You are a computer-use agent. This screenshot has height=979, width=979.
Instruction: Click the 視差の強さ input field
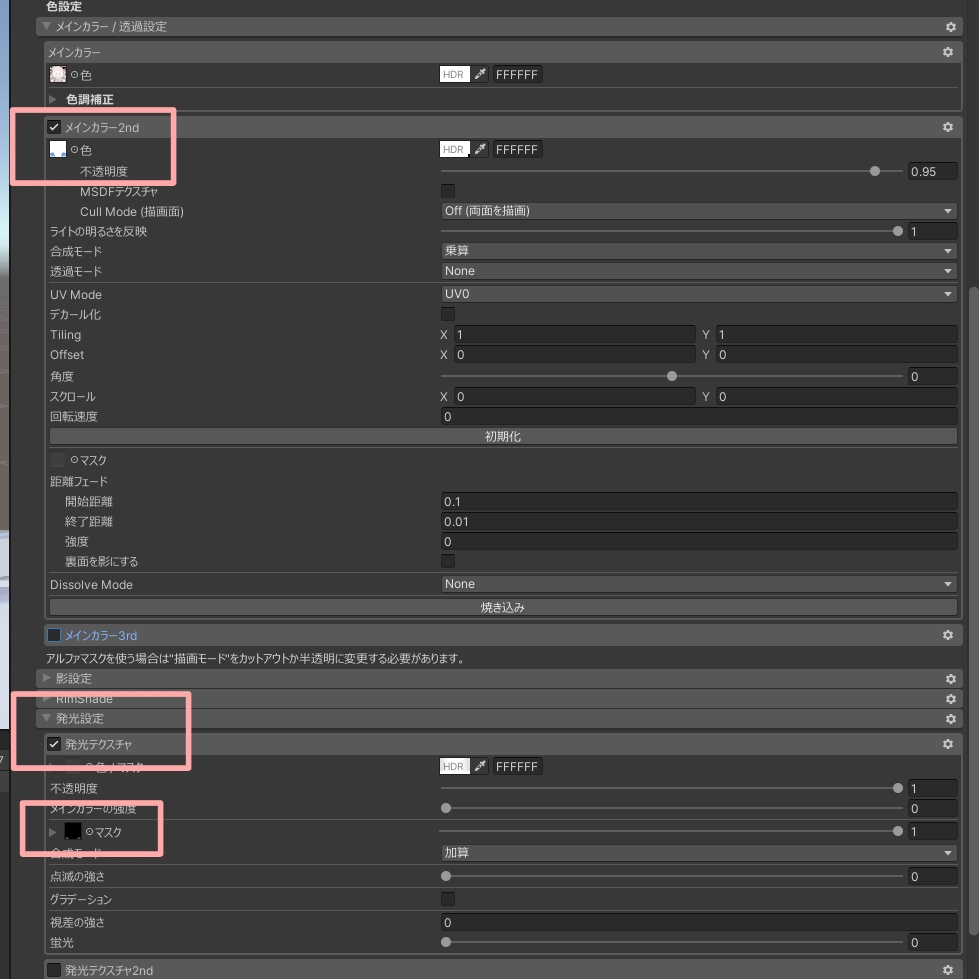[699, 922]
